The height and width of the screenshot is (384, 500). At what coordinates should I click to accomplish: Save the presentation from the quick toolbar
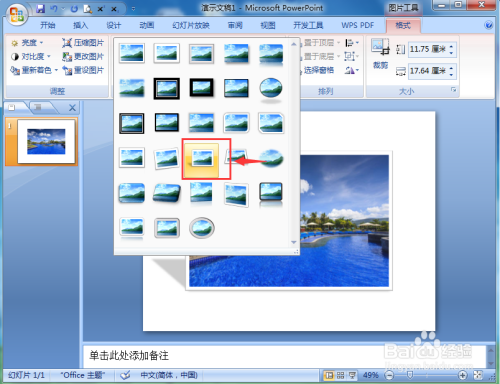click(x=41, y=9)
